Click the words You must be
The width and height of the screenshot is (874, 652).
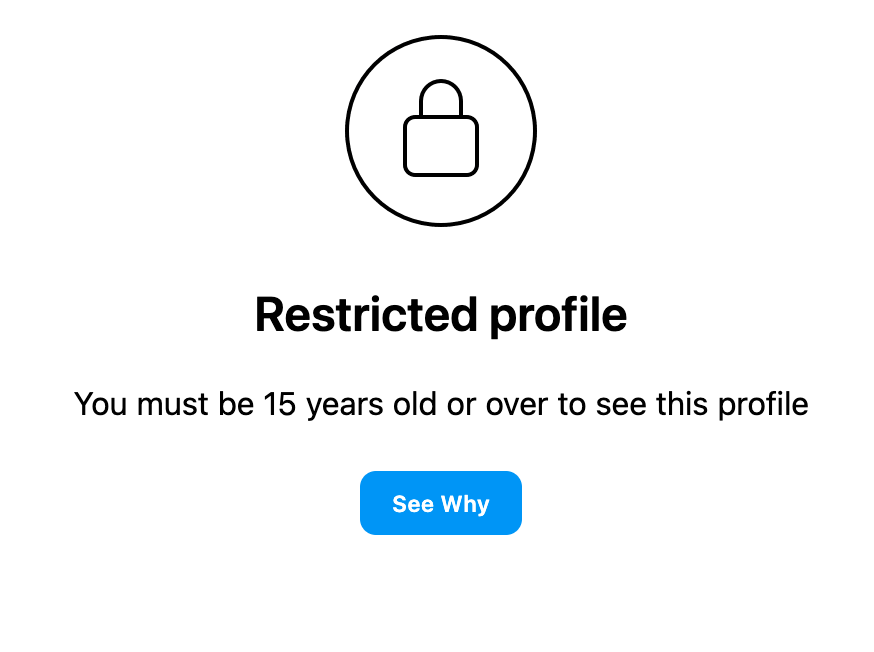[164, 404]
